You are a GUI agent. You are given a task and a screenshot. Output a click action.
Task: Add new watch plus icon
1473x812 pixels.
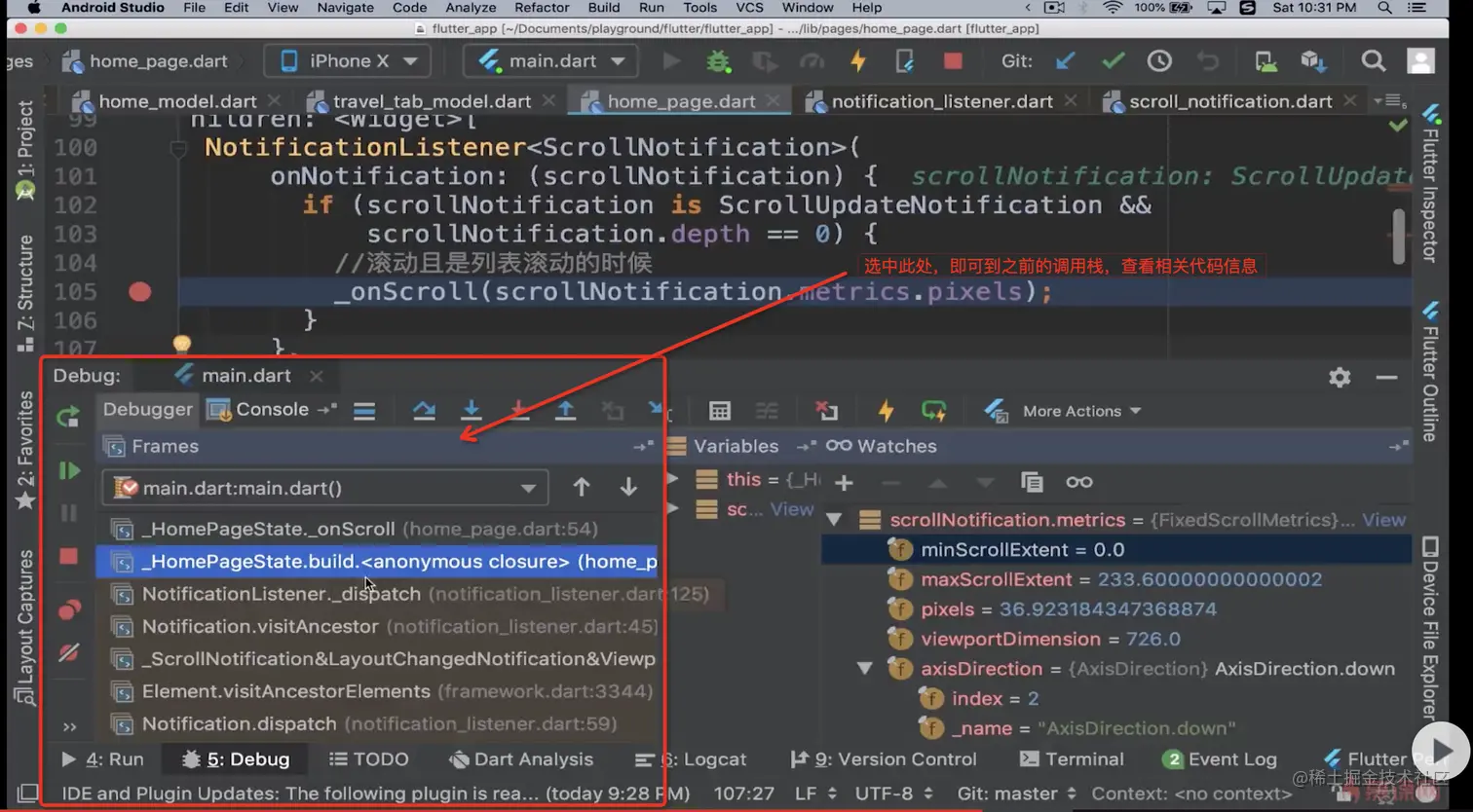point(844,482)
